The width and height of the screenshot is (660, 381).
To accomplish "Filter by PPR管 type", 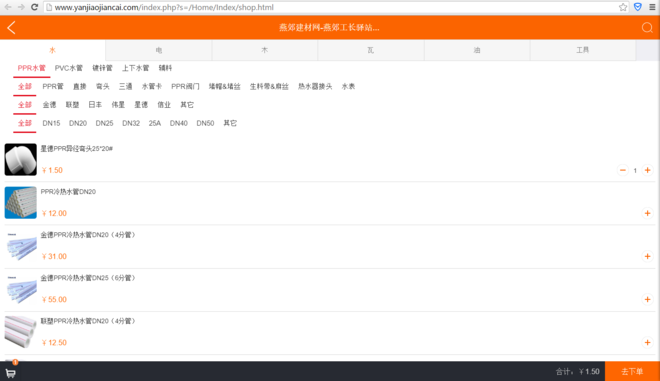I will [53, 86].
